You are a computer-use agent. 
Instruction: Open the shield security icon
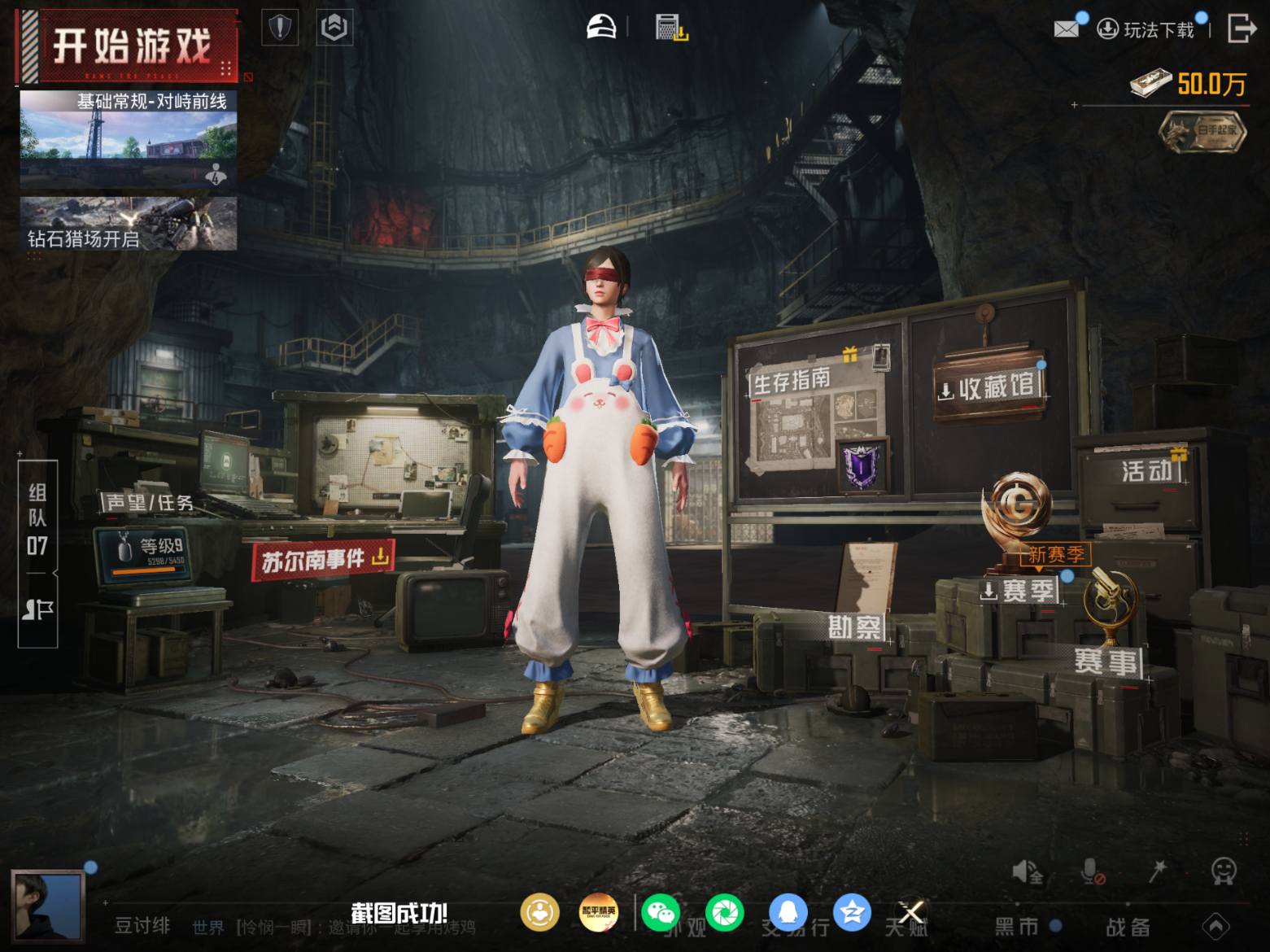pos(280,28)
